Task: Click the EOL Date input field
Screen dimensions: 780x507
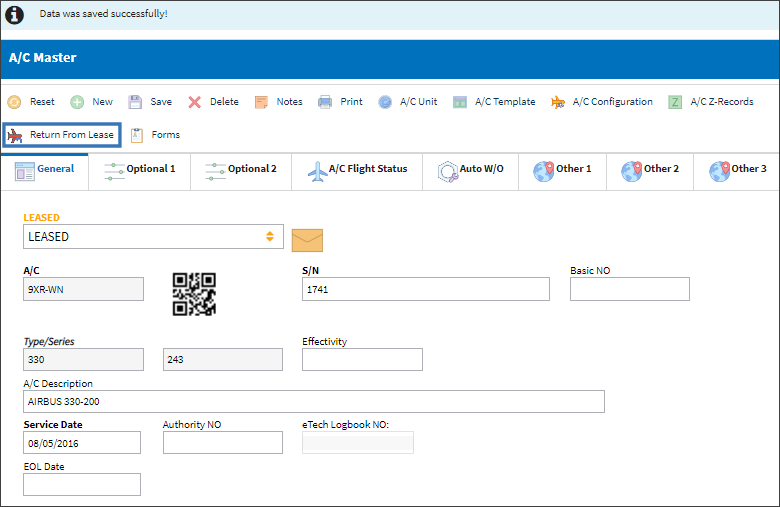Action: click(x=82, y=485)
